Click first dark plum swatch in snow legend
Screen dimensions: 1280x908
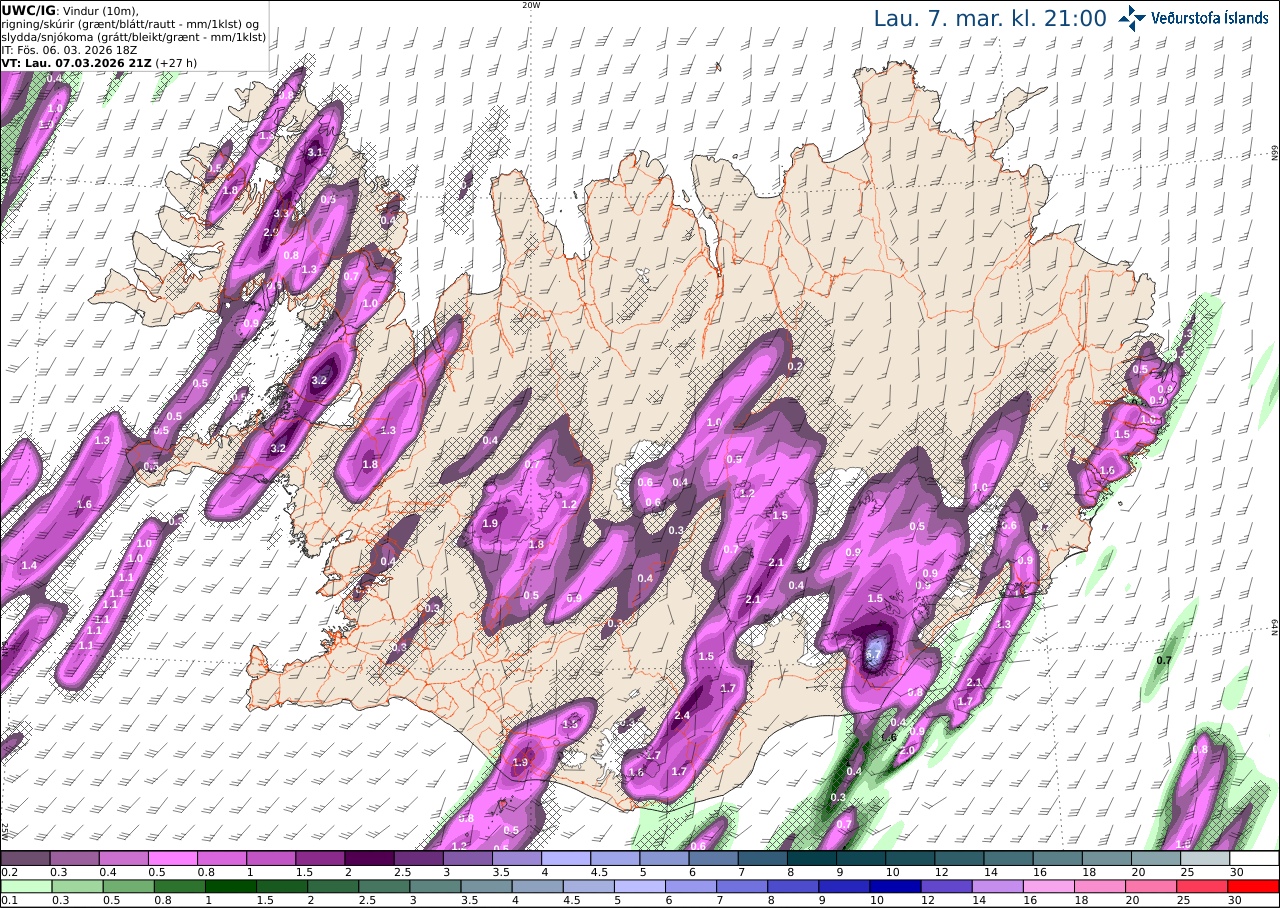25,858
